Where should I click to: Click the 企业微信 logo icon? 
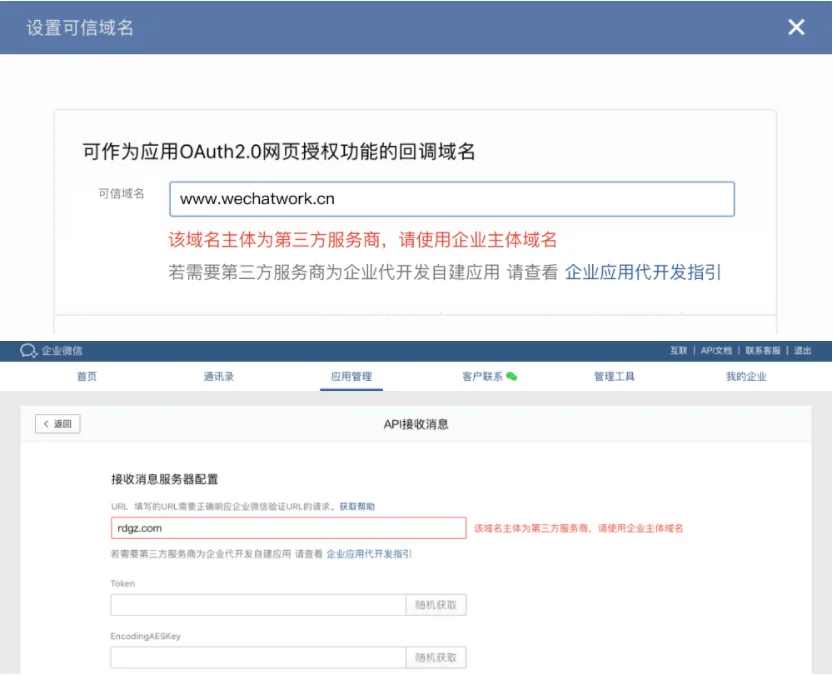pos(28,350)
